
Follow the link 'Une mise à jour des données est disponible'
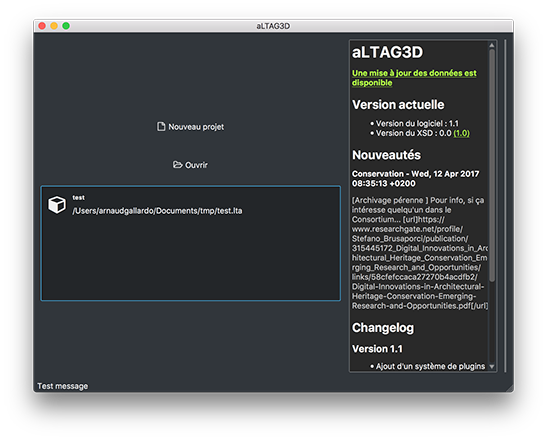pos(414,78)
